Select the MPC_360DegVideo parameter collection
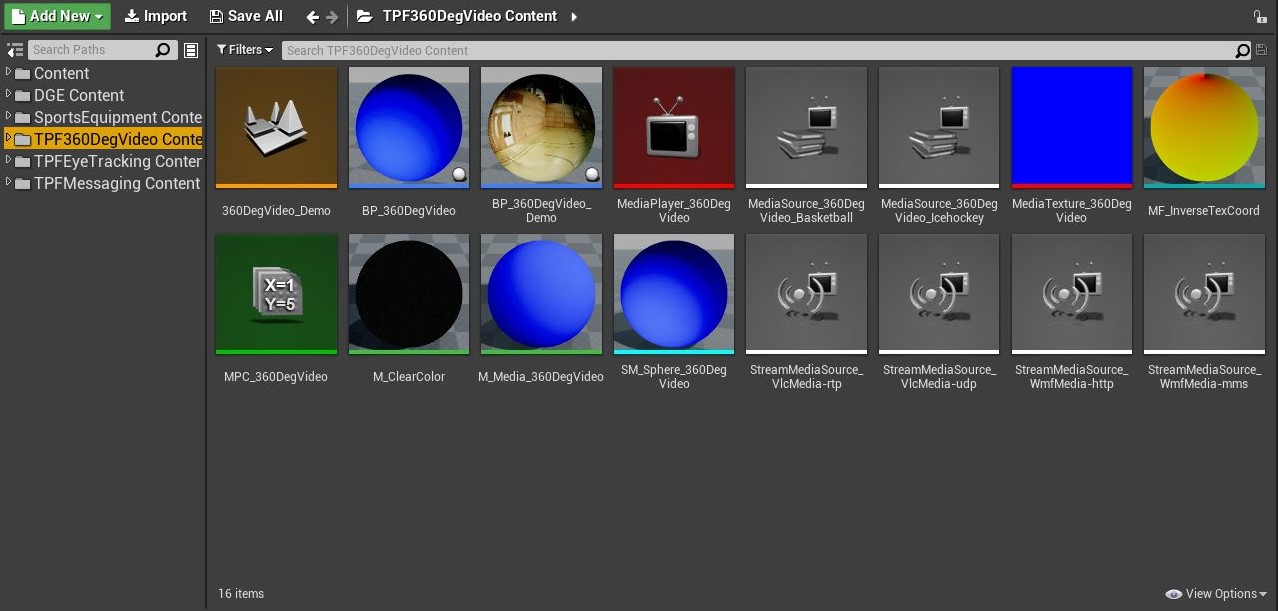 pos(276,310)
